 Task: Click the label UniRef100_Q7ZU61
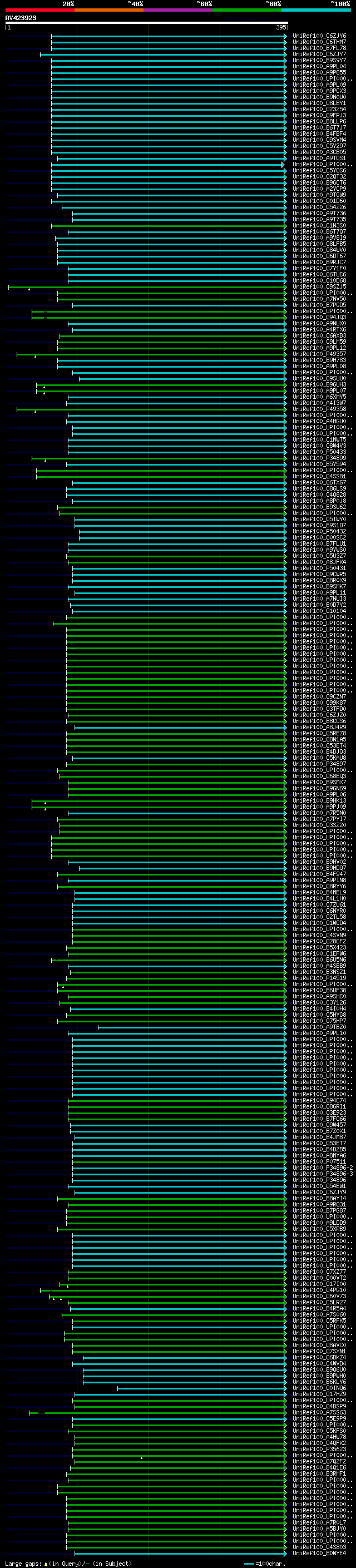tap(319, 905)
